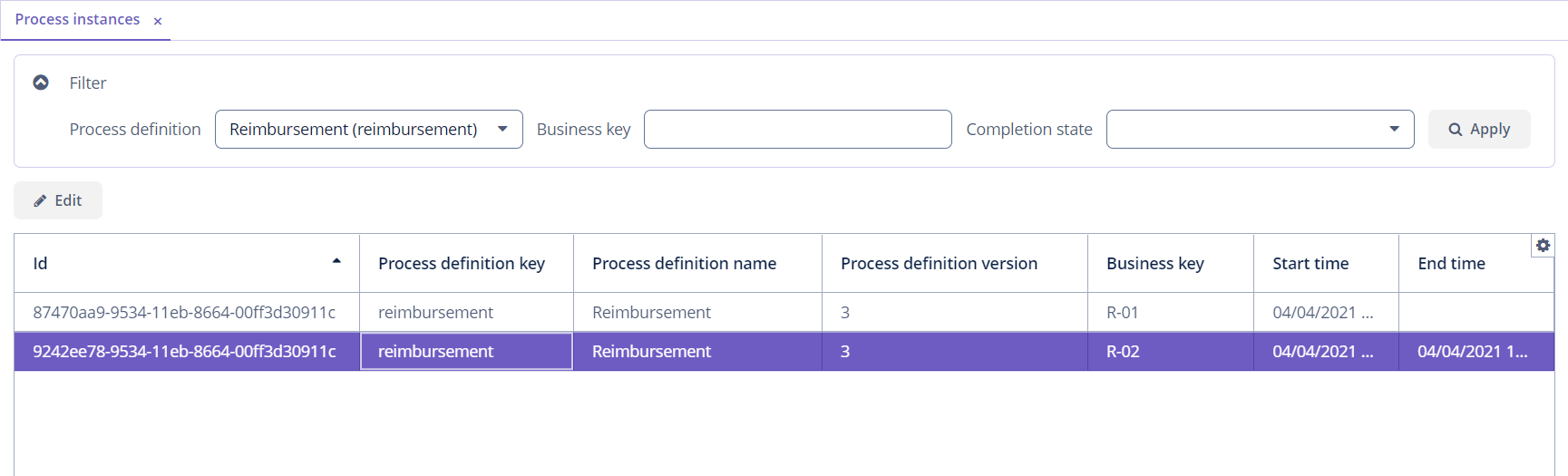The width and height of the screenshot is (1568, 476).
Task: Open table settings gear icon
Action: (x=1543, y=246)
